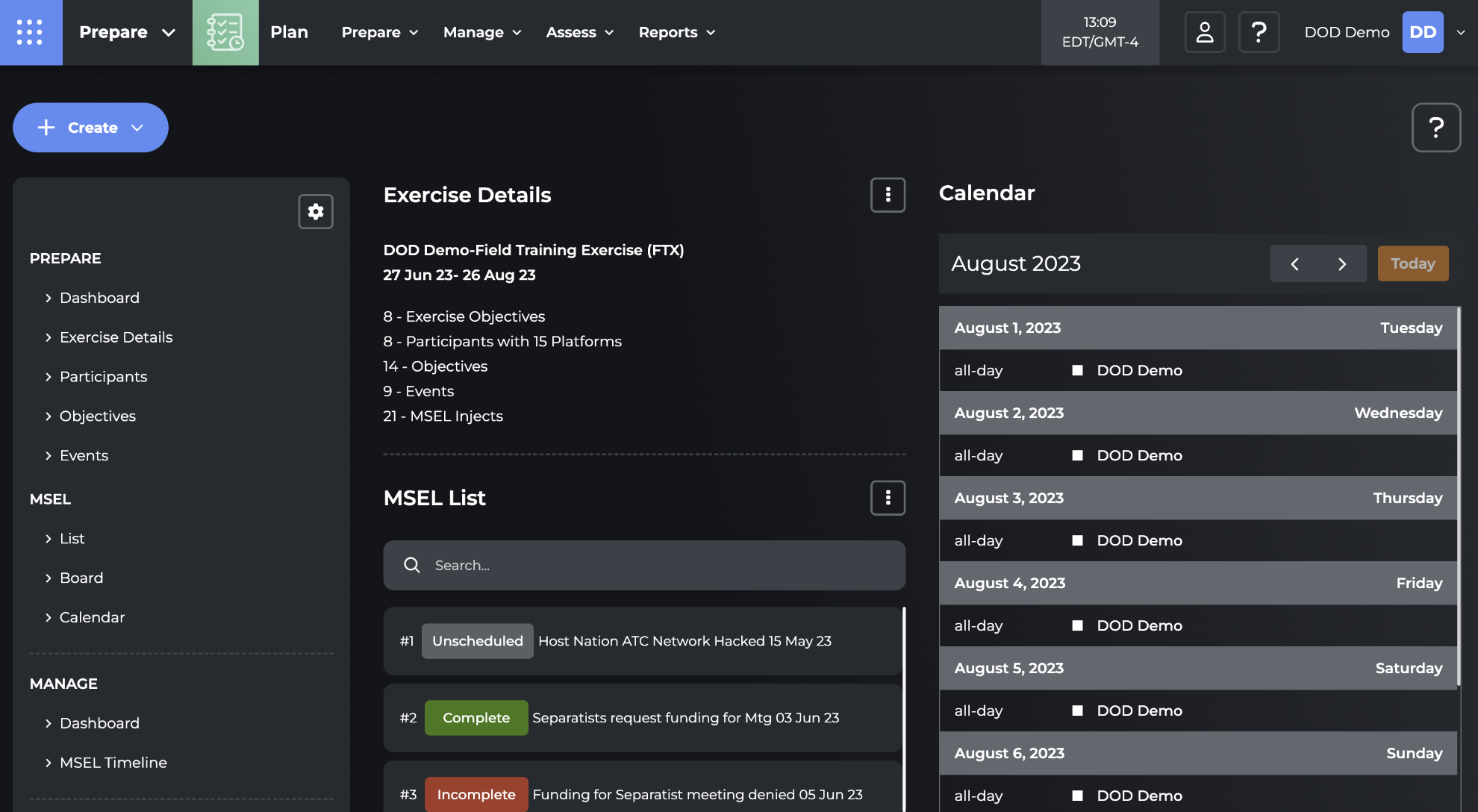Click the Today button
The height and width of the screenshot is (812, 1478).
coord(1412,263)
